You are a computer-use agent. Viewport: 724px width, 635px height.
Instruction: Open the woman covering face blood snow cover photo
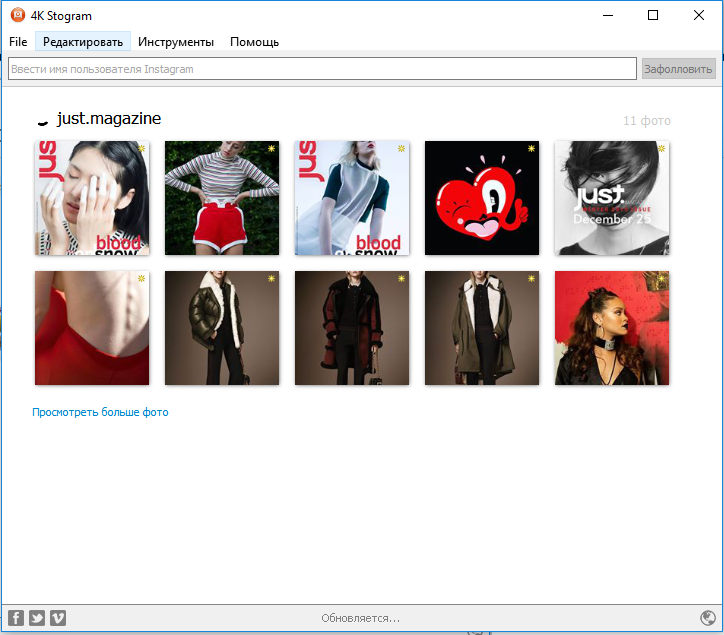(x=92, y=198)
